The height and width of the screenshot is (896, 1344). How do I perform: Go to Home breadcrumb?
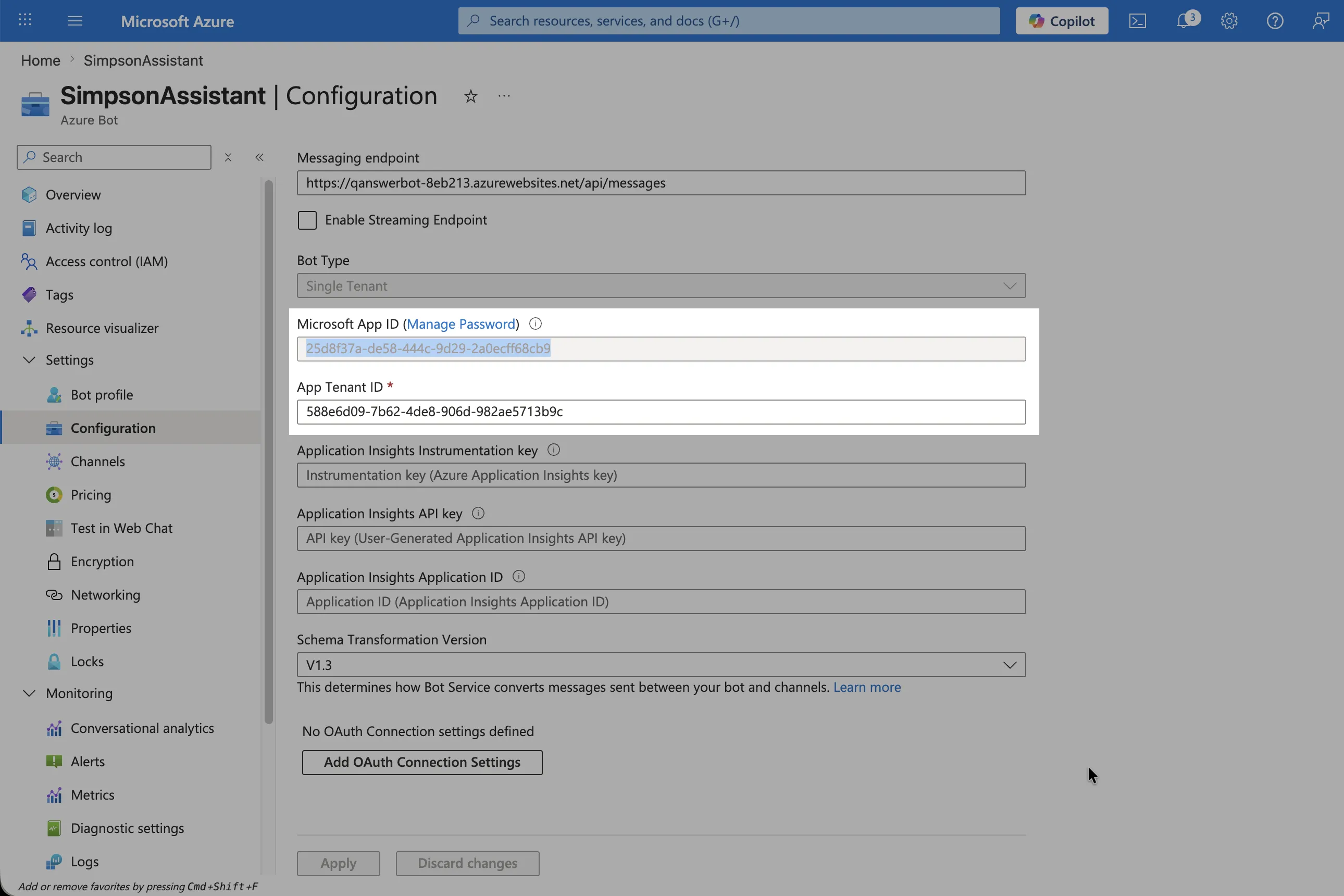click(41, 60)
